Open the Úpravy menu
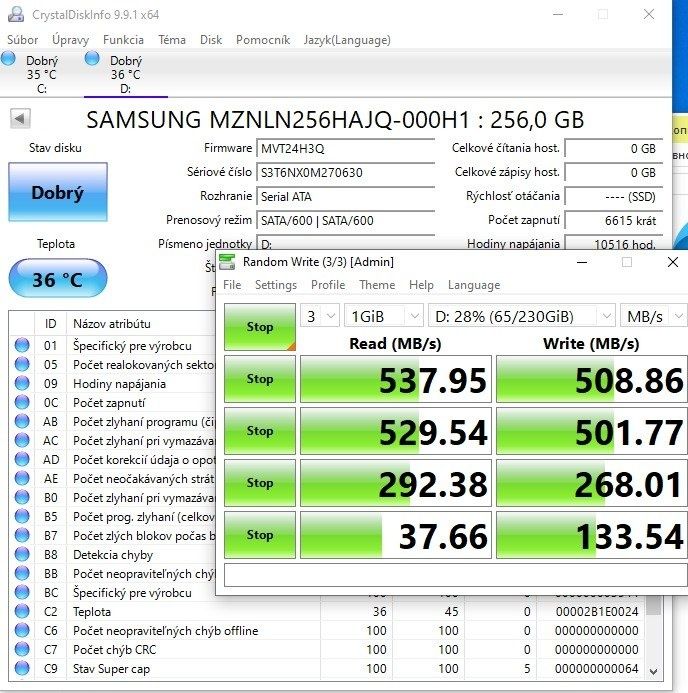Image resolution: width=688 pixels, height=693 pixels. tap(71, 40)
